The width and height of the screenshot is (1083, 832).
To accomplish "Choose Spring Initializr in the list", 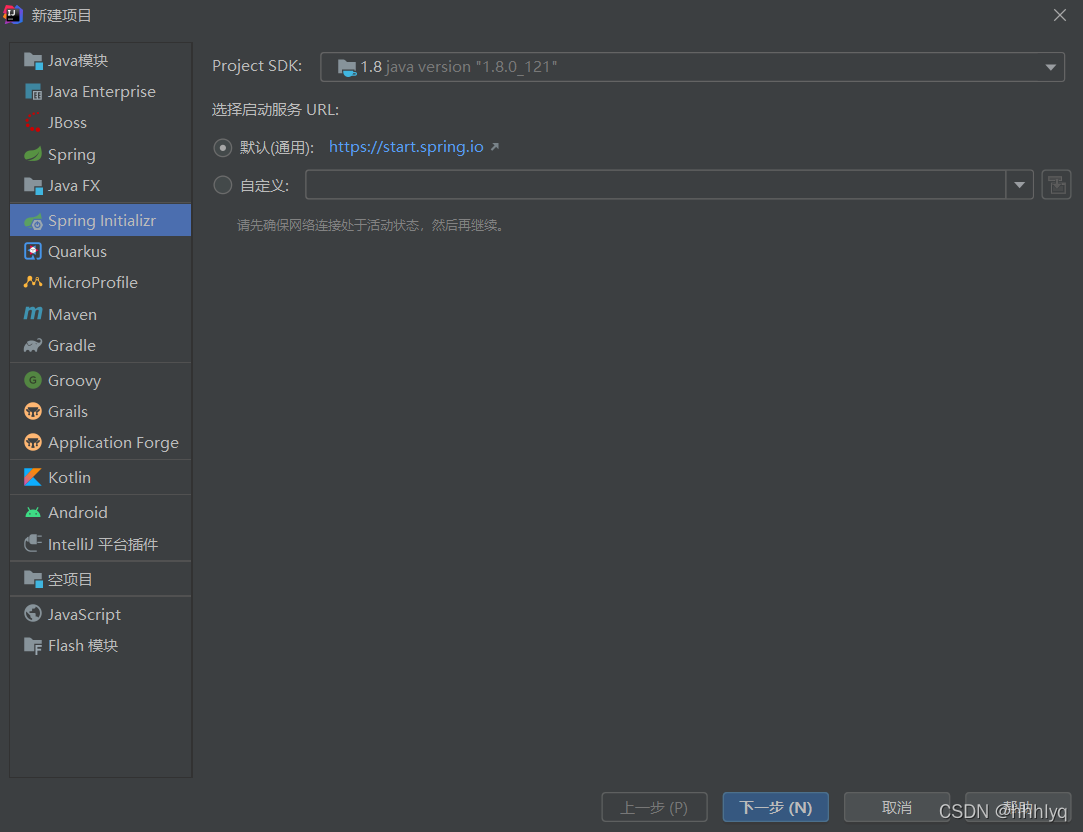I will point(101,220).
